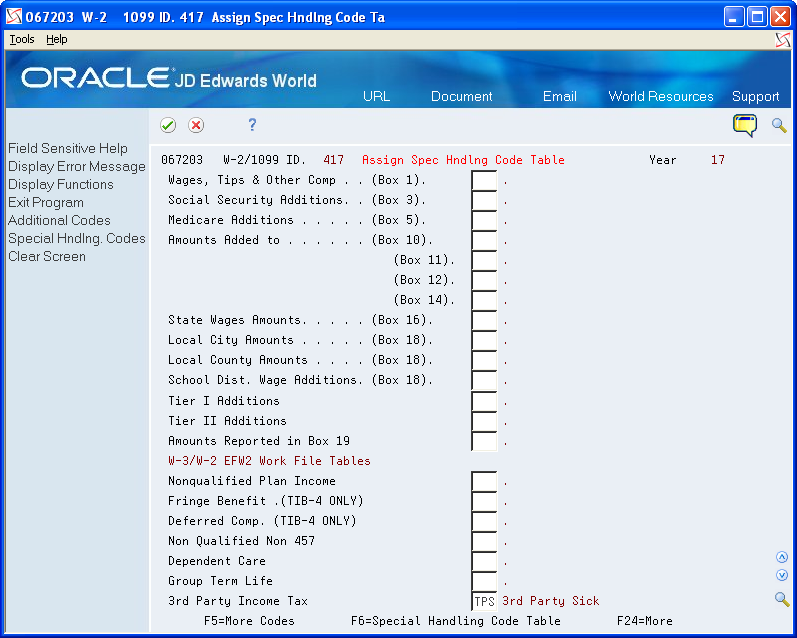
Task: Click the Group Term Life input field
Action: tap(484, 582)
